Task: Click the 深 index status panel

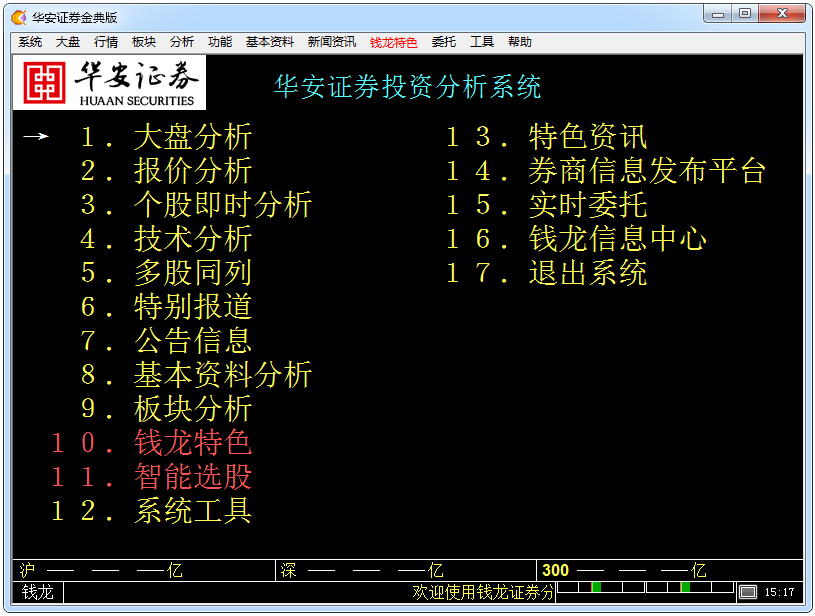Action: coord(406,571)
